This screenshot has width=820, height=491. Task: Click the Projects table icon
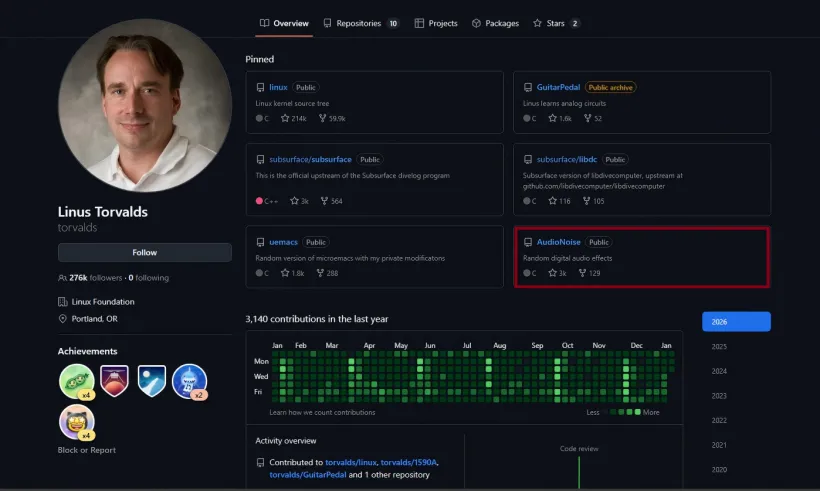click(x=419, y=23)
